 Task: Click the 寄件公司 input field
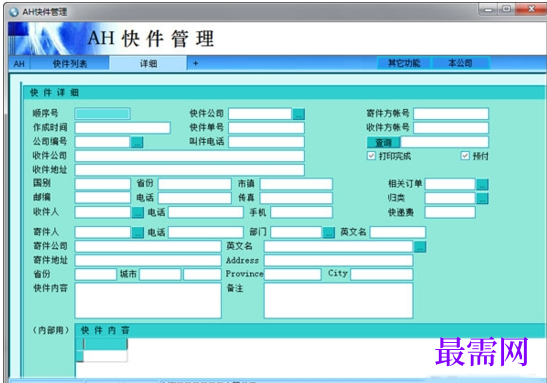[x=148, y=246]
